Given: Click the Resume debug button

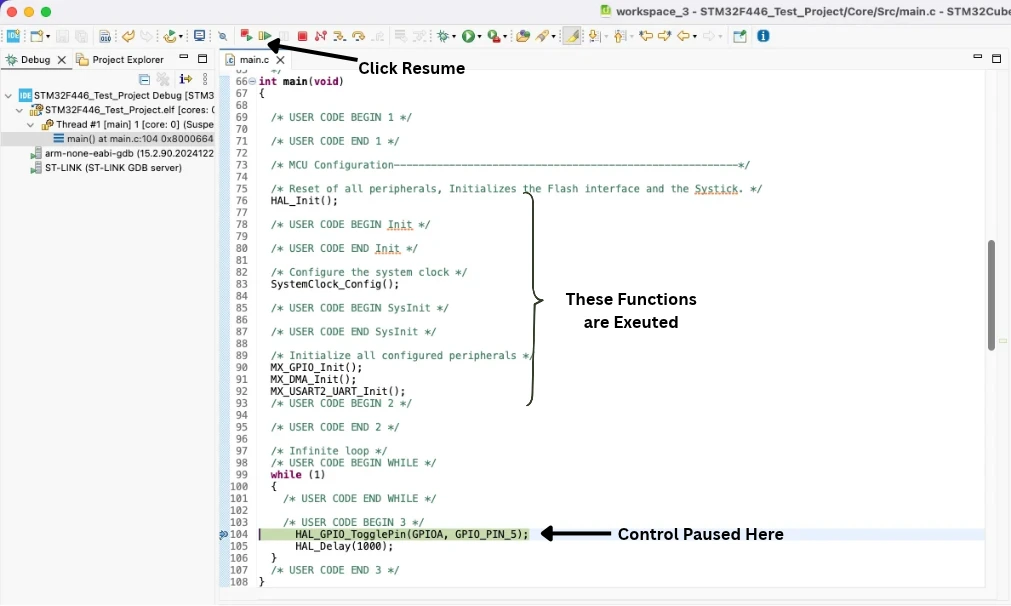Looking at the screenshot, I should click(x=264, y=36).
